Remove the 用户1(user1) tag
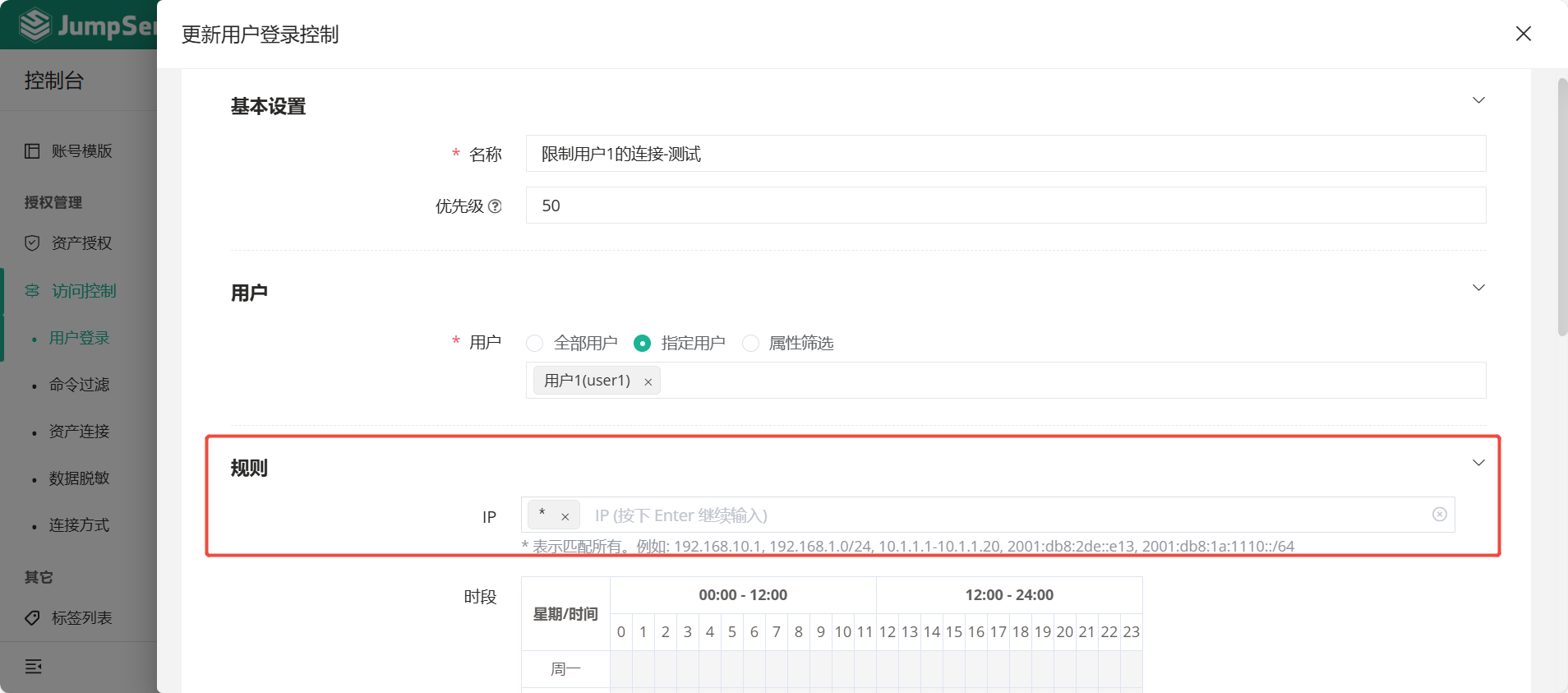 pyautogui.click(x=648, y=381)
